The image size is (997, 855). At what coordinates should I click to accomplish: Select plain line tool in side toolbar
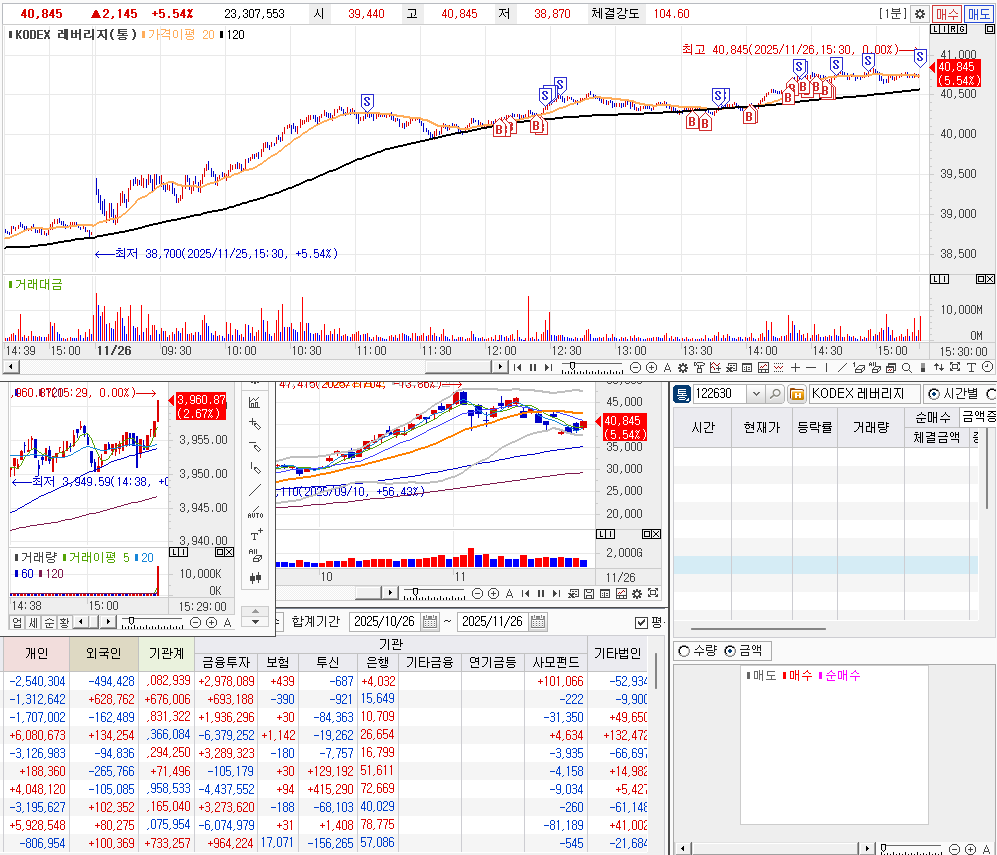(x=255, y=490)
